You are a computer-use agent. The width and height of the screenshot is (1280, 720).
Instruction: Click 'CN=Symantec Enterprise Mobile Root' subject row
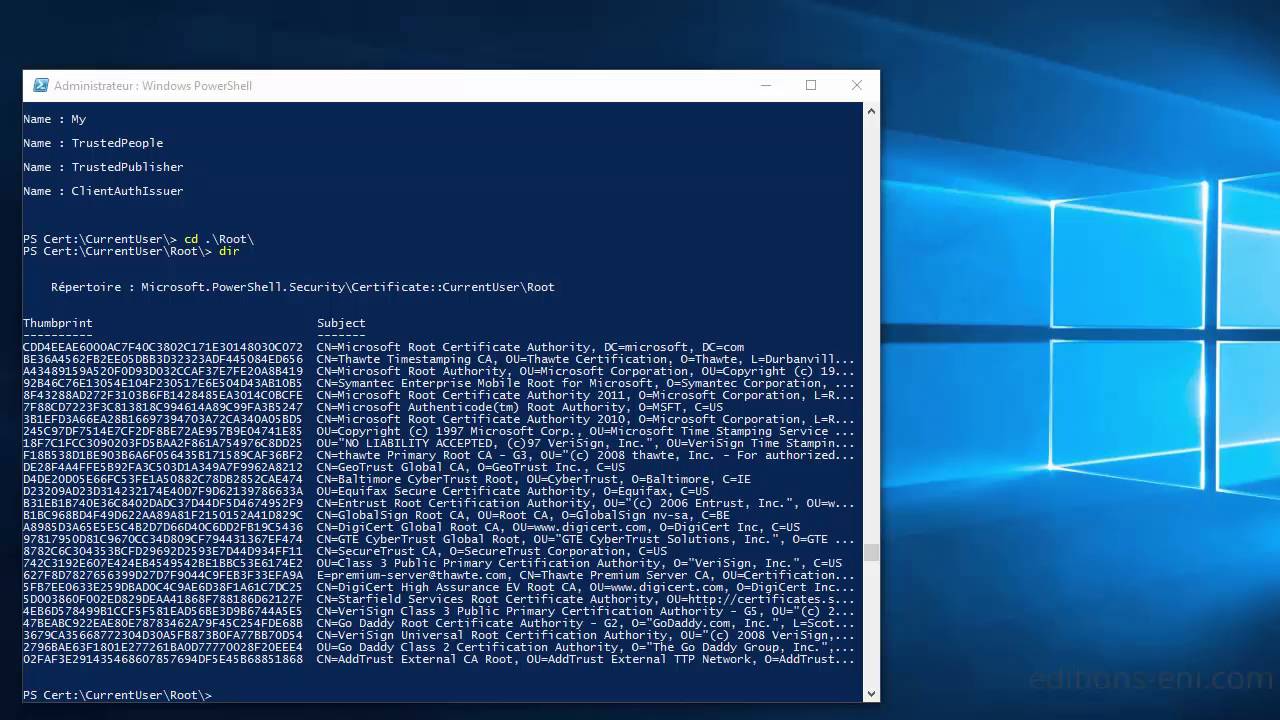click(x=586, y=383)
